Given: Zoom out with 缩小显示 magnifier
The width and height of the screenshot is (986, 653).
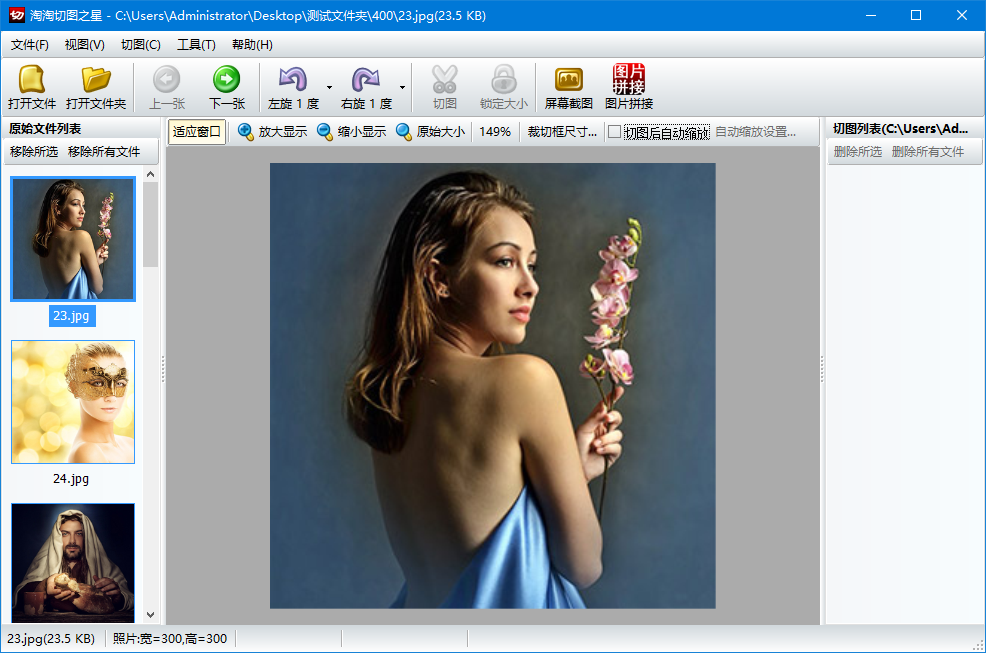Looking at the screenshot, I should 325,132.
